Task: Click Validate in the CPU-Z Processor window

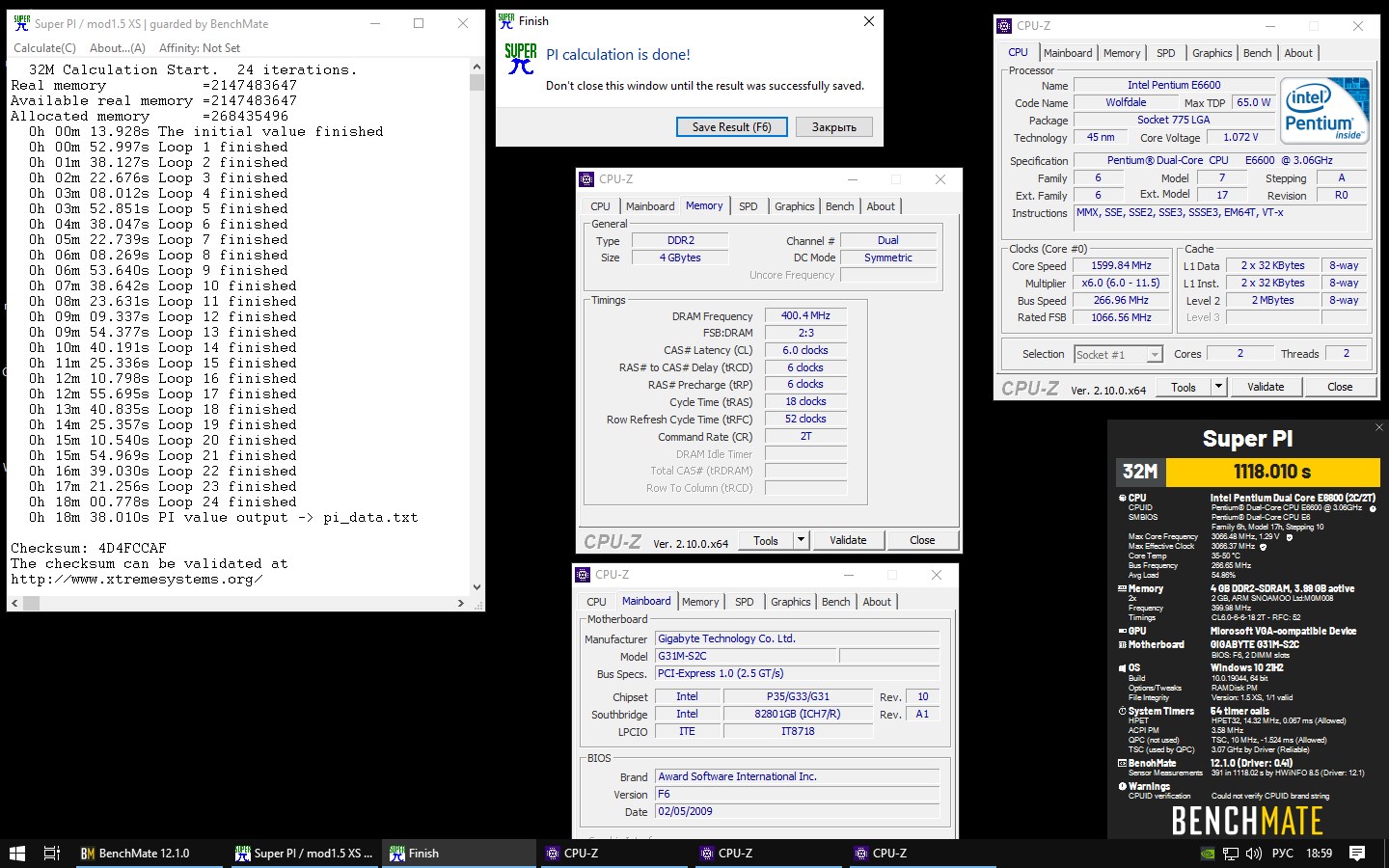Action: coord(1266,387)
